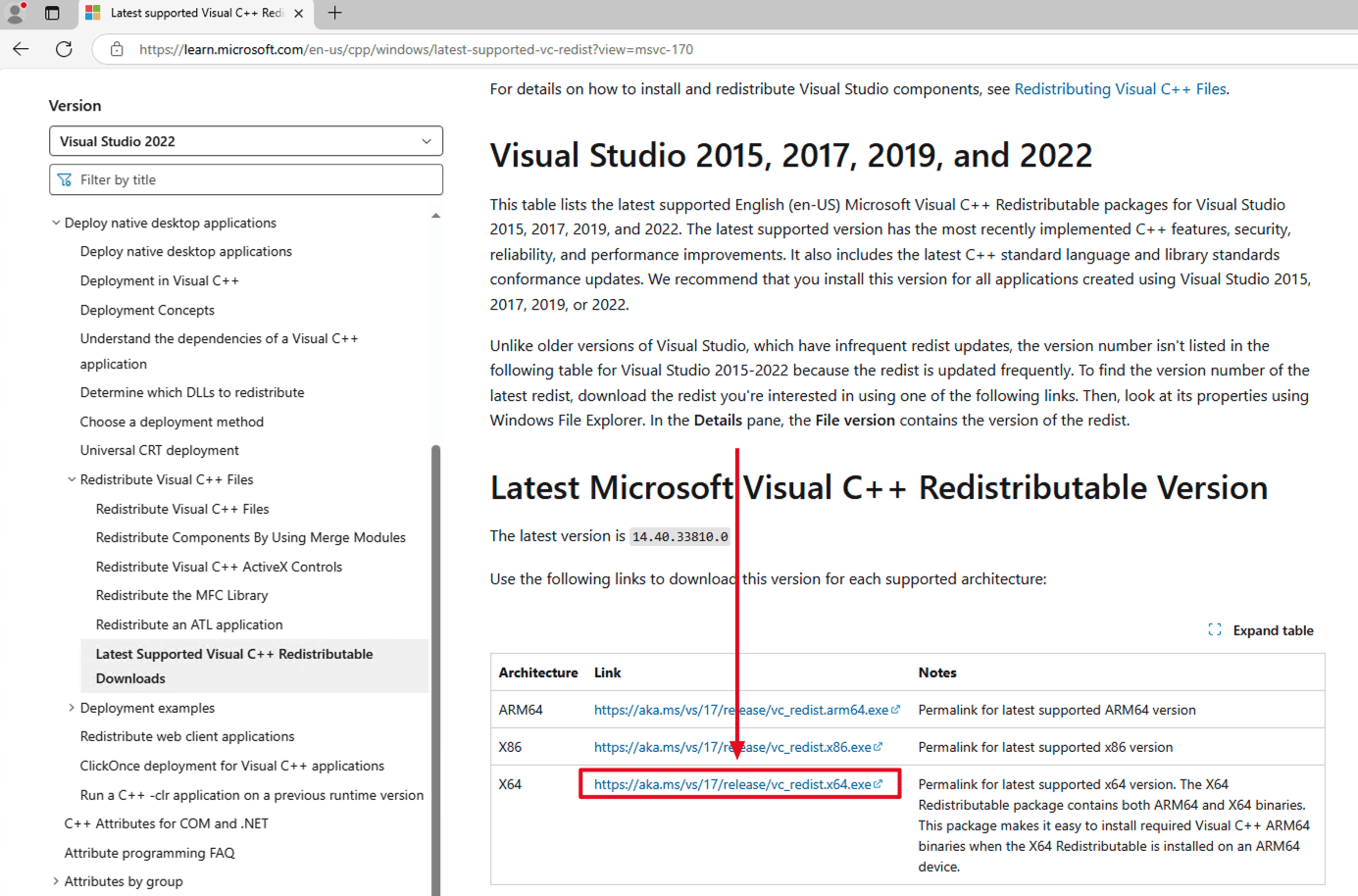Open Deployment Concepts article
Viewport: 1358px width, 896px height.
[x=147, y=310]
